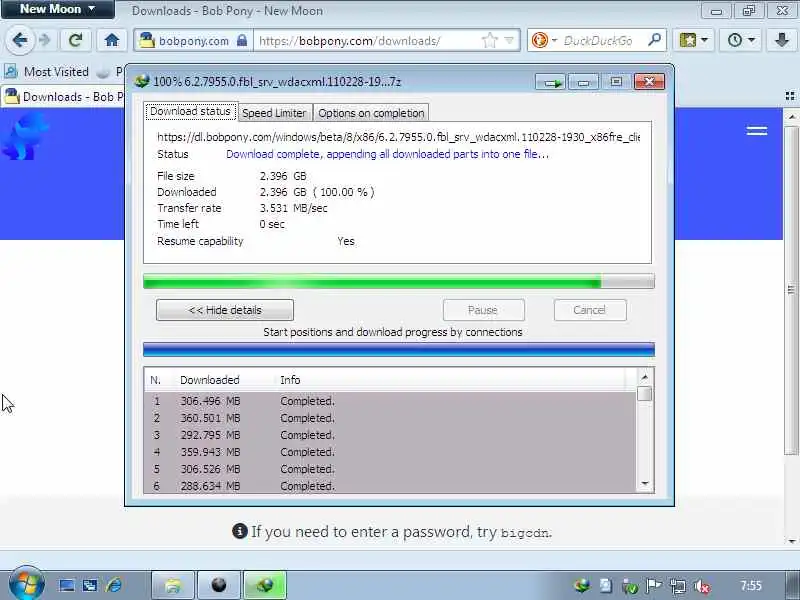Viewport: 800px width, 600px height.
Task: Select the Downloads - Bob Pony browser tab
Action: tap(63, 96)
